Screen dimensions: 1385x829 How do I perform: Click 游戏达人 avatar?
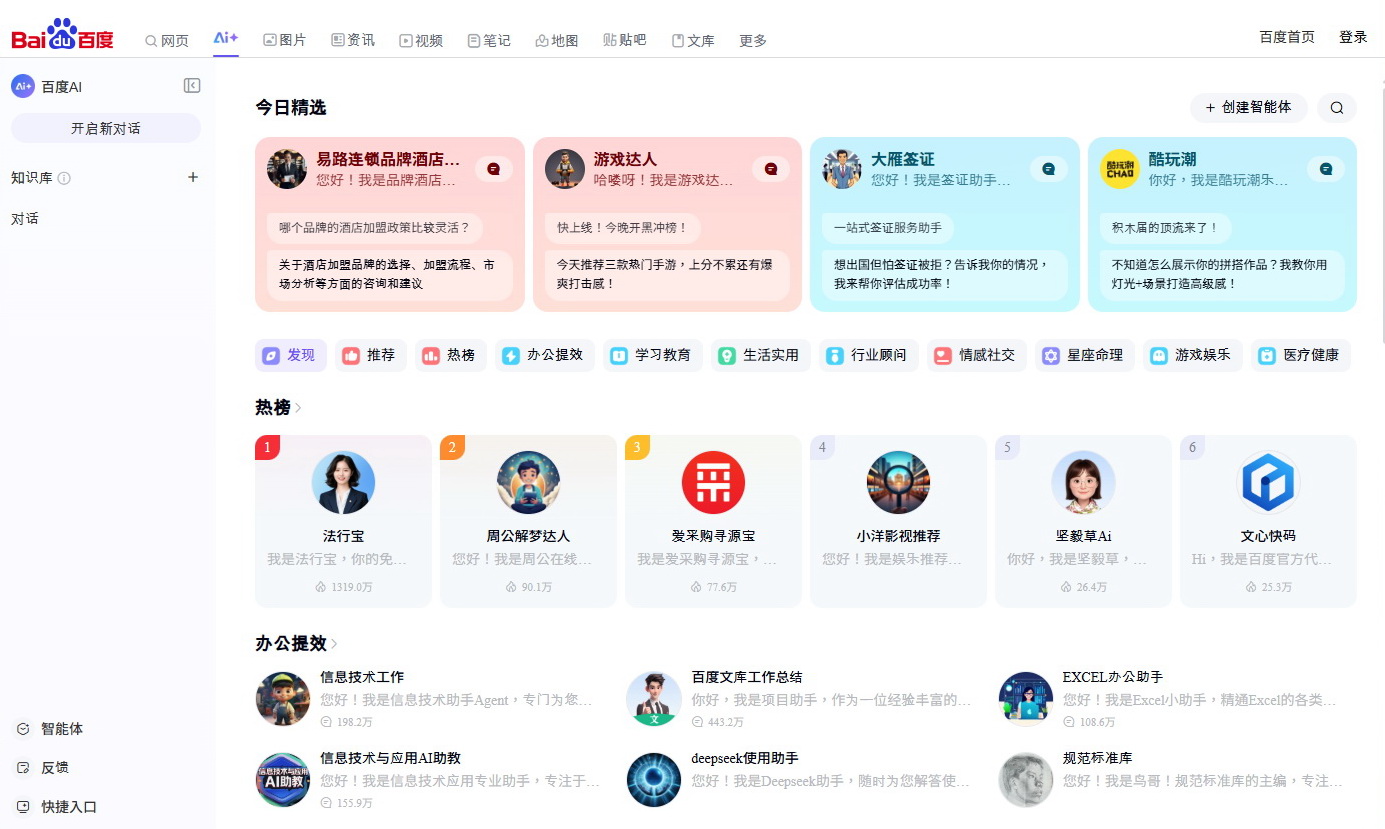565,169
